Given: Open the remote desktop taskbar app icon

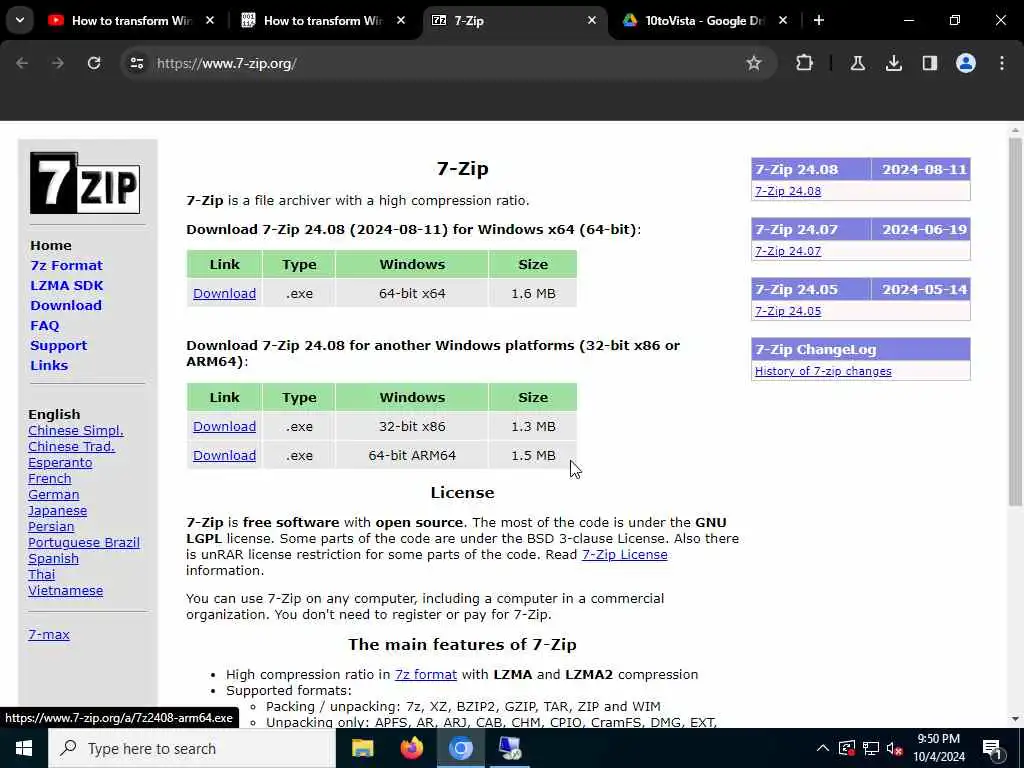Looking at the screenshot, I should [509, 748].
